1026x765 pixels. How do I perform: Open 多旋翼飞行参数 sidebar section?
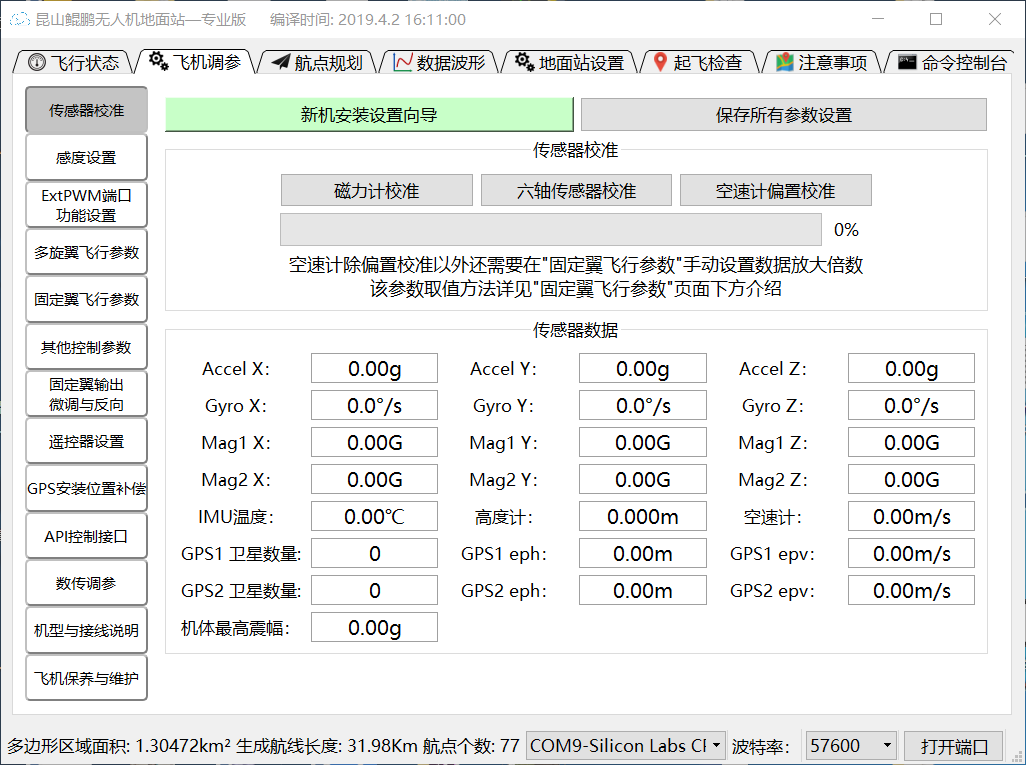[x=86, y=252]
